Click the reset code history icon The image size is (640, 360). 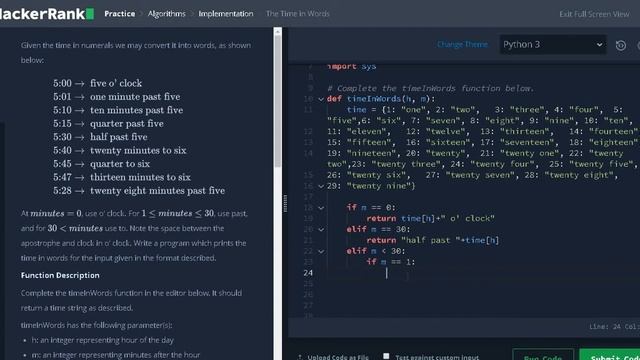tap(621, 45)
